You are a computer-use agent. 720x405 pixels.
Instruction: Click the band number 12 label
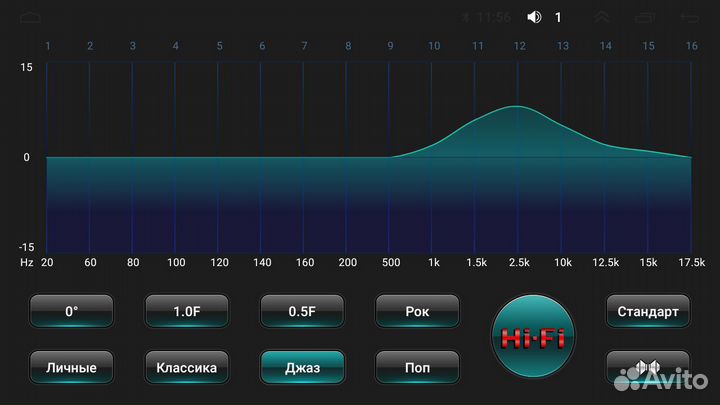(519, 46)
